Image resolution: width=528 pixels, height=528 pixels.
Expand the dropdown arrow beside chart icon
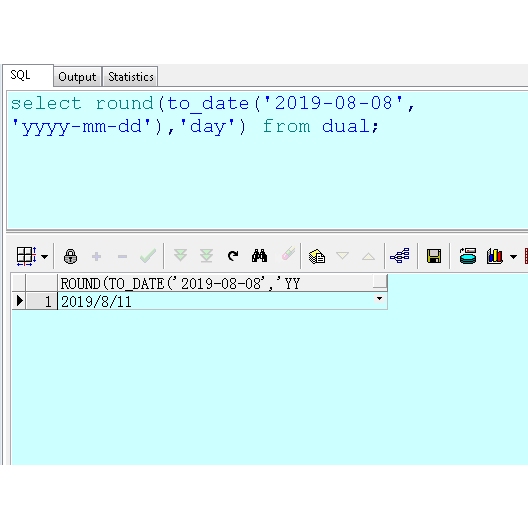[514, 257]
